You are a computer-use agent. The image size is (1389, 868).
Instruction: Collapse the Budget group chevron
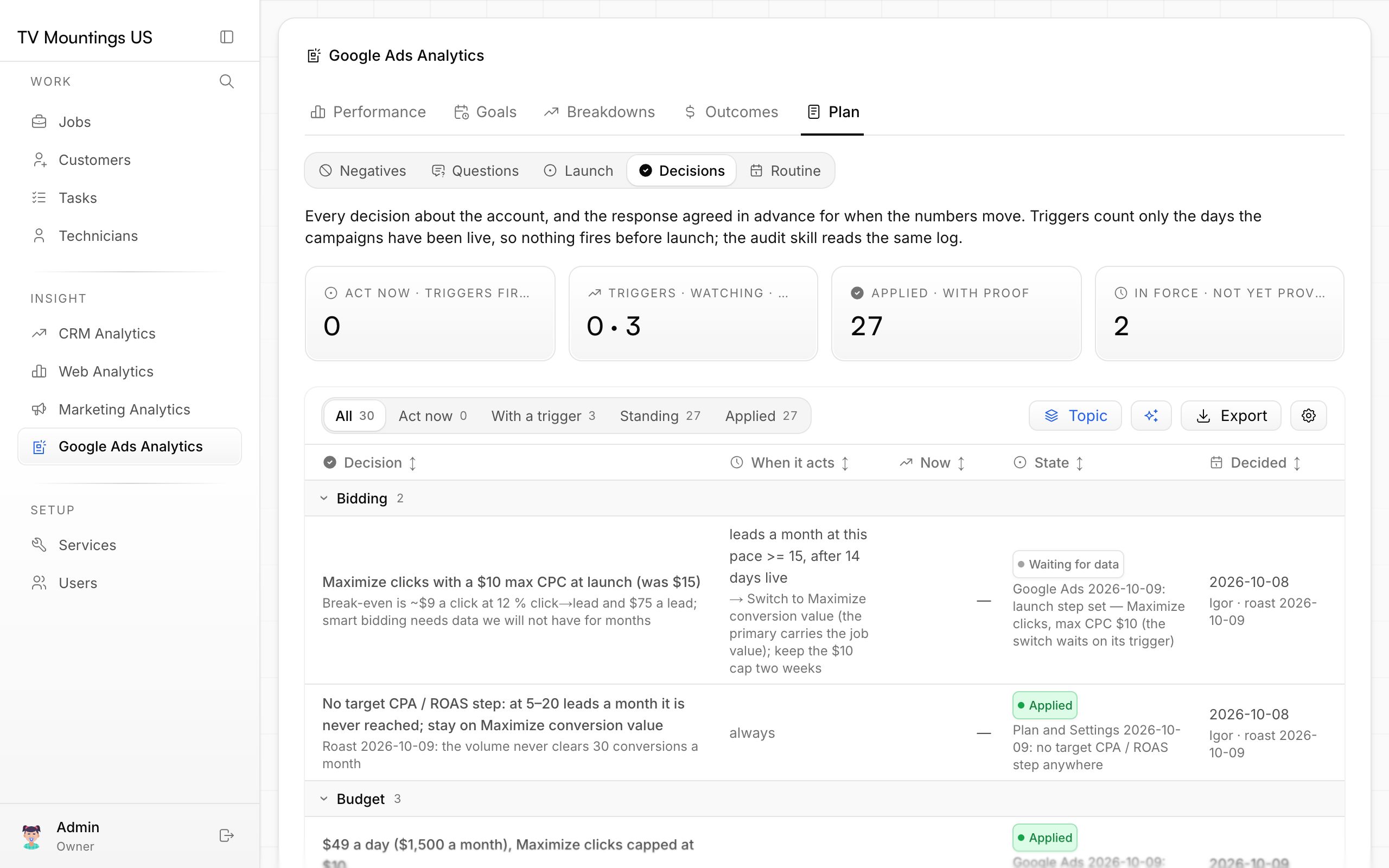pos(324,799)
